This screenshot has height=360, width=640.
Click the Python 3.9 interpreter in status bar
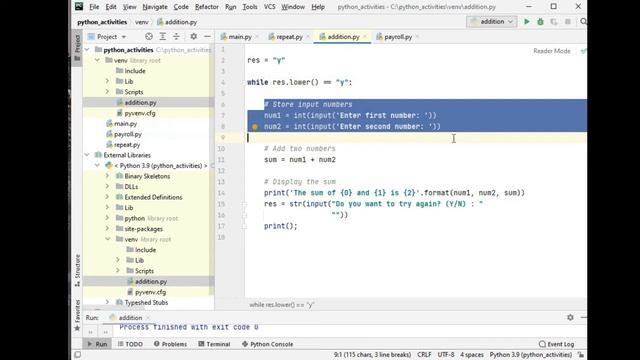coord(531,355)
